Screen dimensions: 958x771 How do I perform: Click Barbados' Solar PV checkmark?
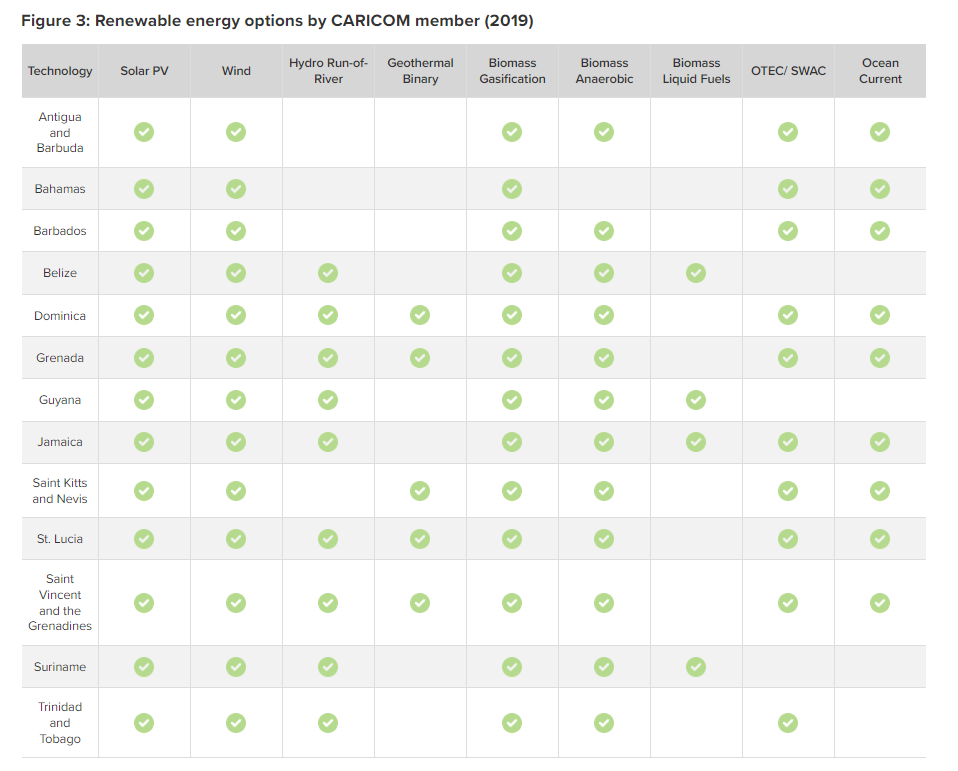[144, 231]
